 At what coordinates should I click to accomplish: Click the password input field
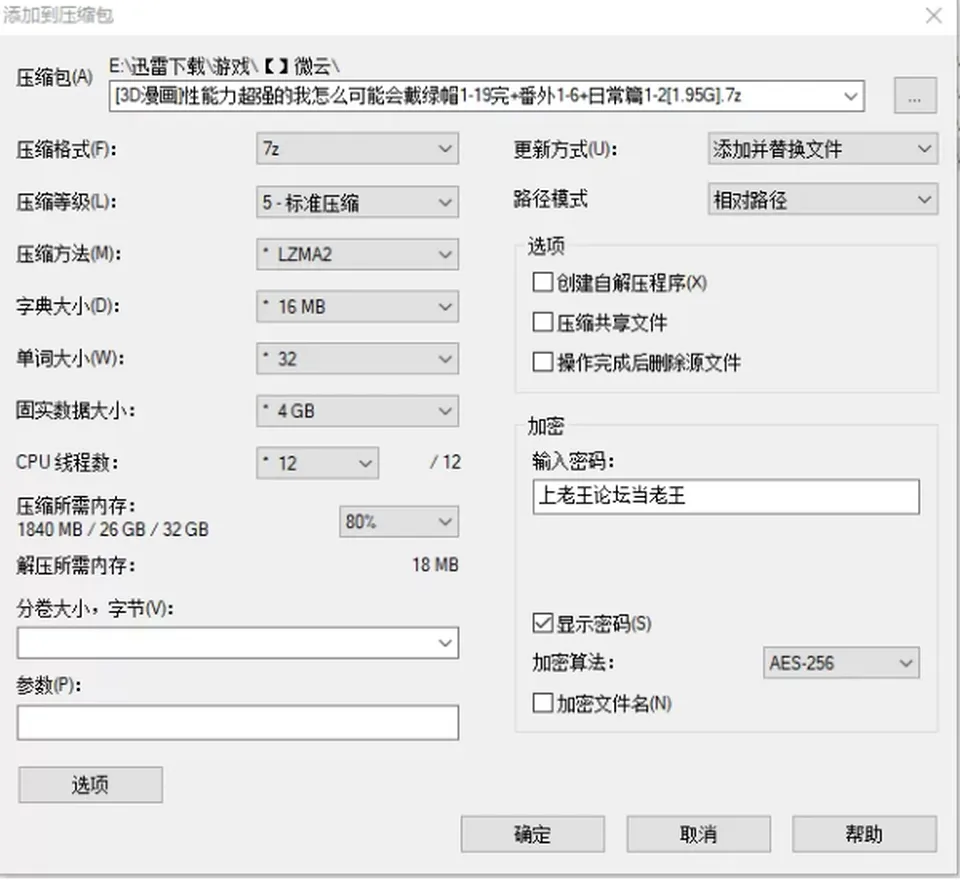click(x=726, y=497)
